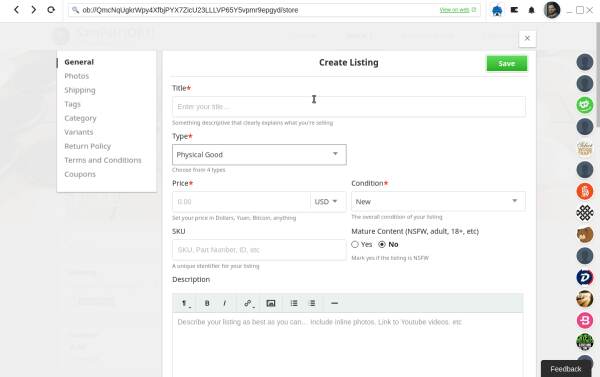
Task: Expand the Condition dropdown set to New
Action: [x=438, y=201]
